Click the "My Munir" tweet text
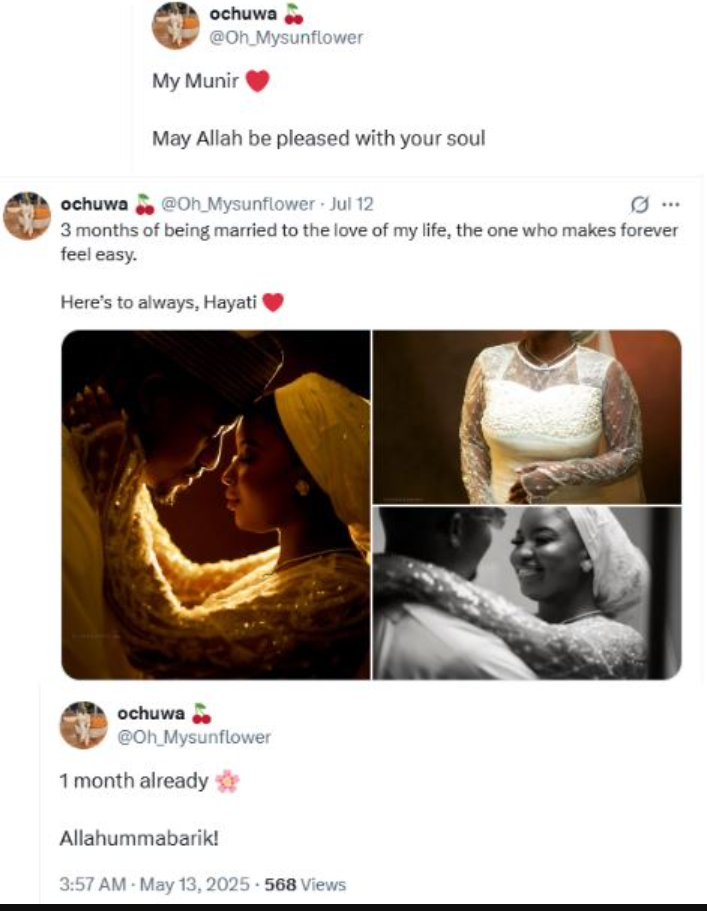 196,82
